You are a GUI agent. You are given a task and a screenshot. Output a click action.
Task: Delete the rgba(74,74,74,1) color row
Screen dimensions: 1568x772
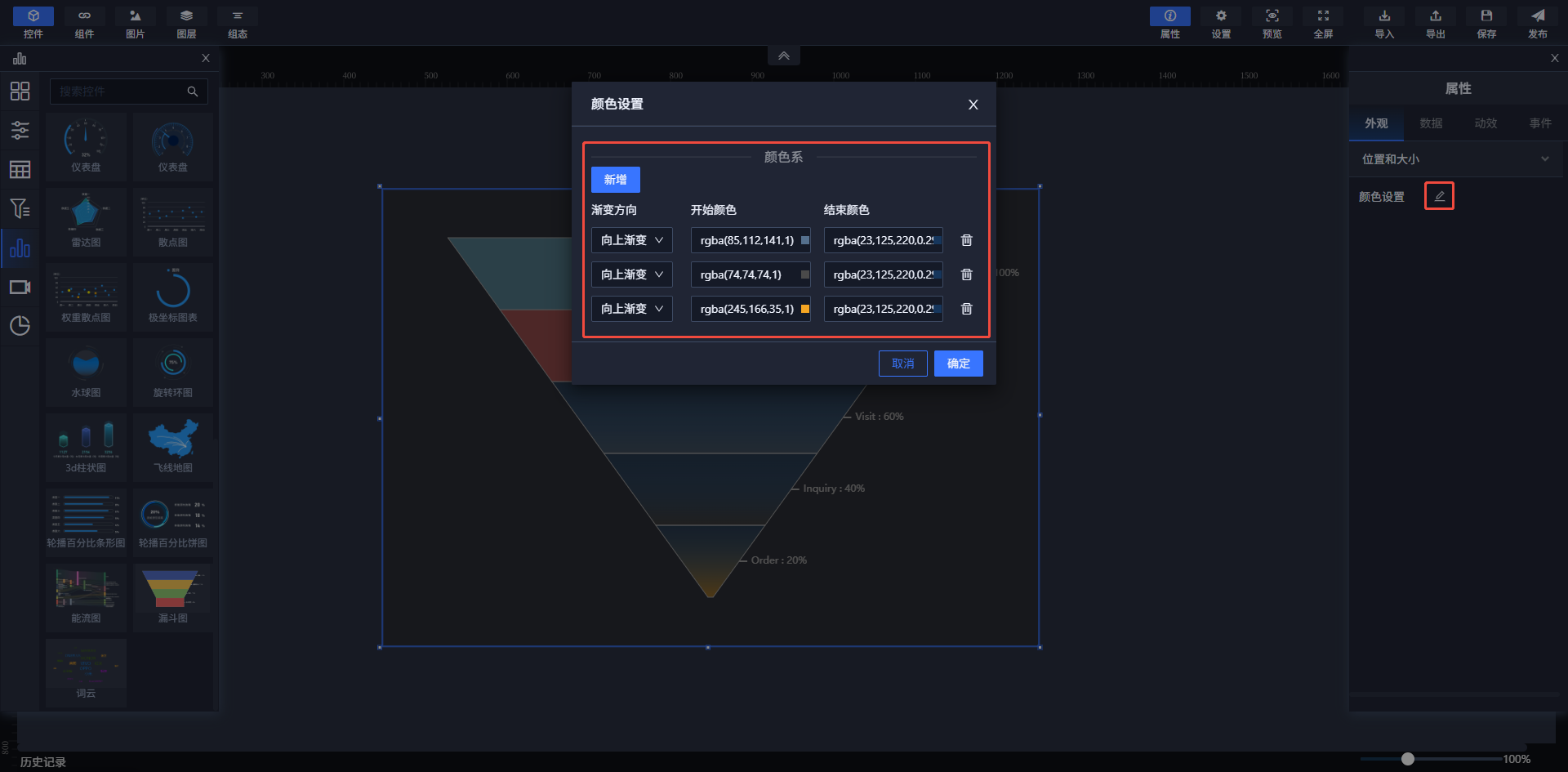pyautogui.click(x=967, y=274)
